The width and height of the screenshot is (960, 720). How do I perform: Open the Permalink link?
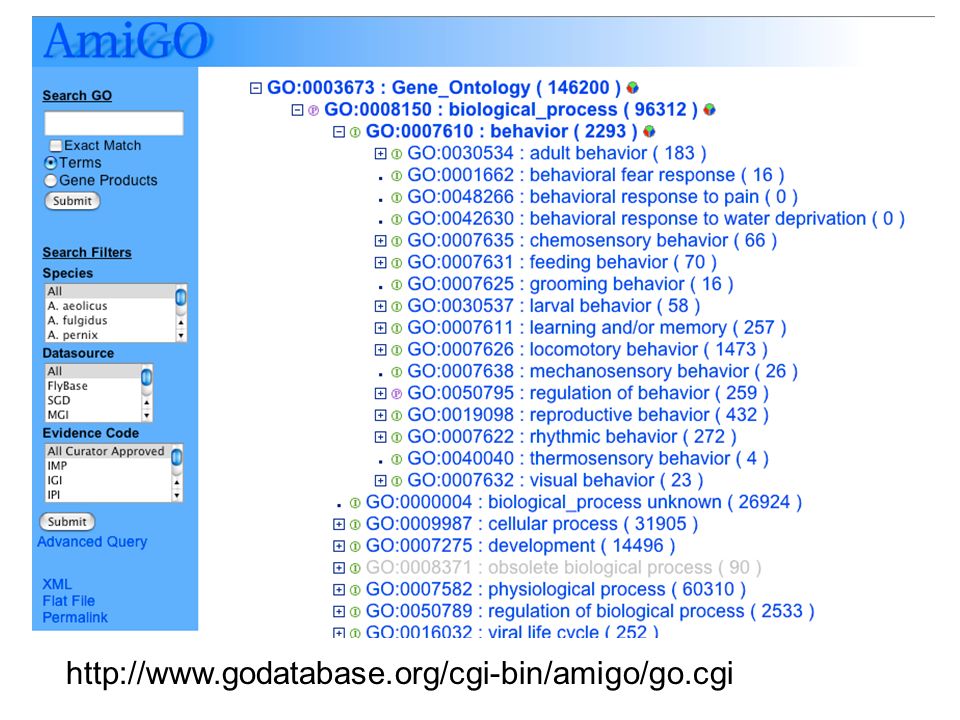pyautogui.click(x=75, y=617)
